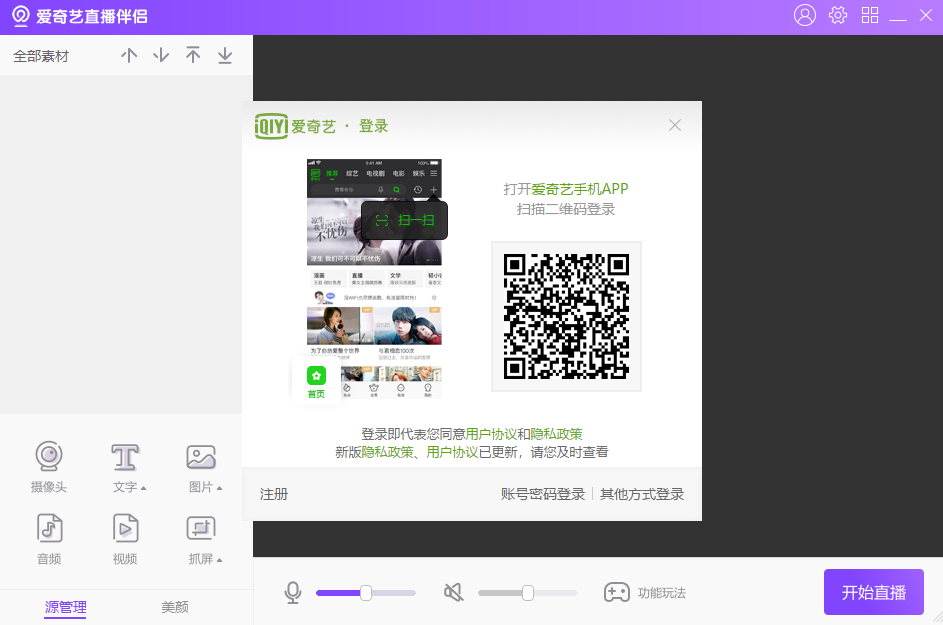Open the user account icon in title bar
This screenshot has height=625, width=943.
coord(805,15)
